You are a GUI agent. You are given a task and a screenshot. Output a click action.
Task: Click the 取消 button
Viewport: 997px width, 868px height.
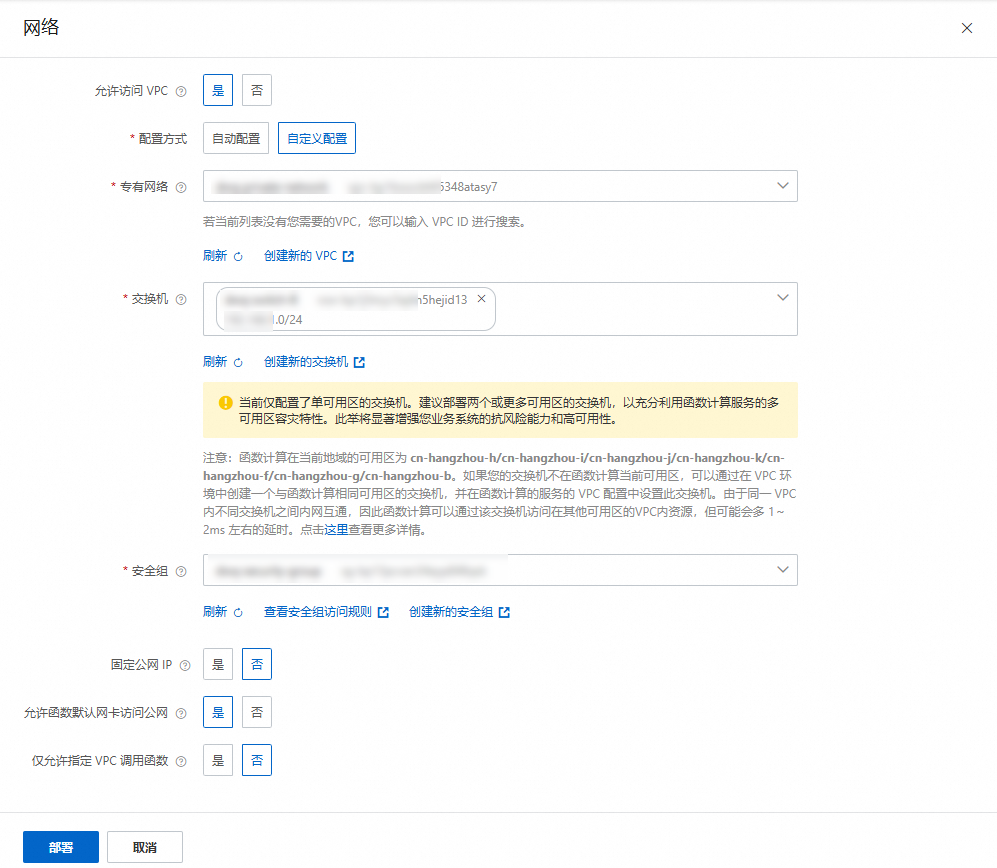coord(145,847)
